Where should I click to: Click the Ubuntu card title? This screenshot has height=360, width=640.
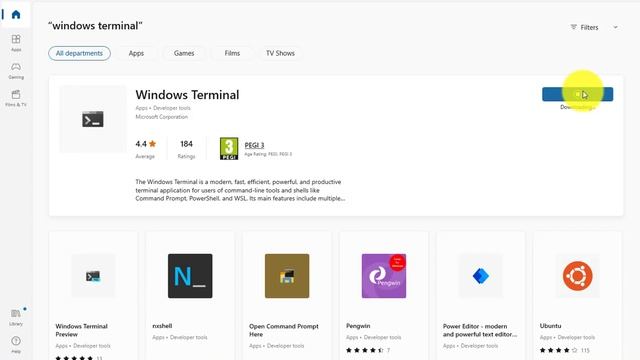(550, 326)
